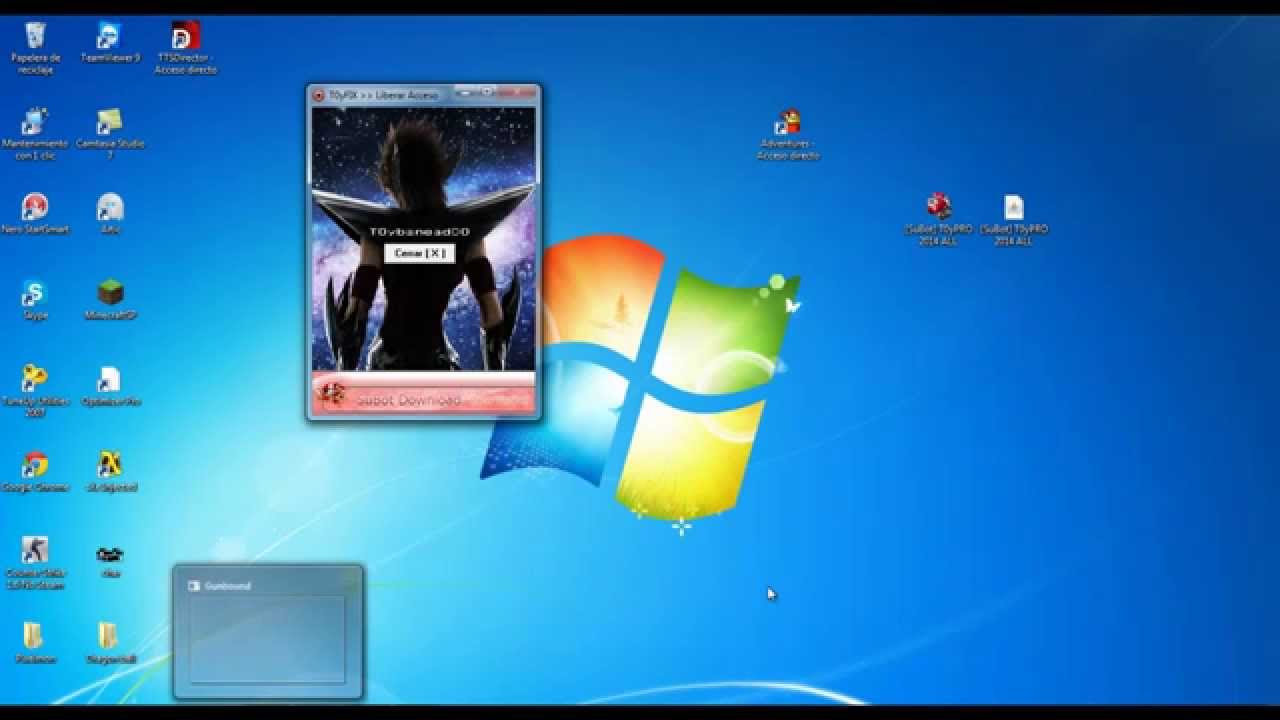
Task: Select the white ghost desktop icon
Action: 110,208
